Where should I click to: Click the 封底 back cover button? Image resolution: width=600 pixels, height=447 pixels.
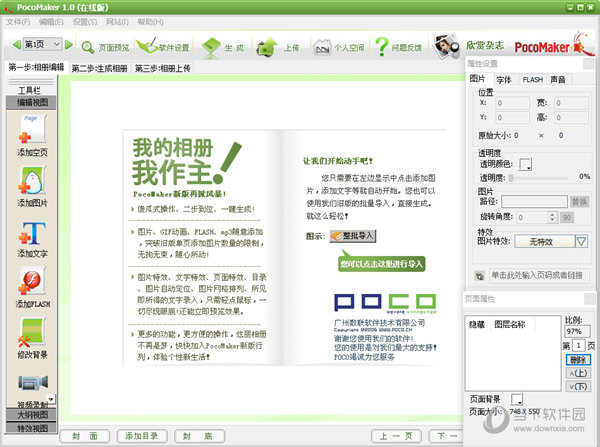click(199, 436)
